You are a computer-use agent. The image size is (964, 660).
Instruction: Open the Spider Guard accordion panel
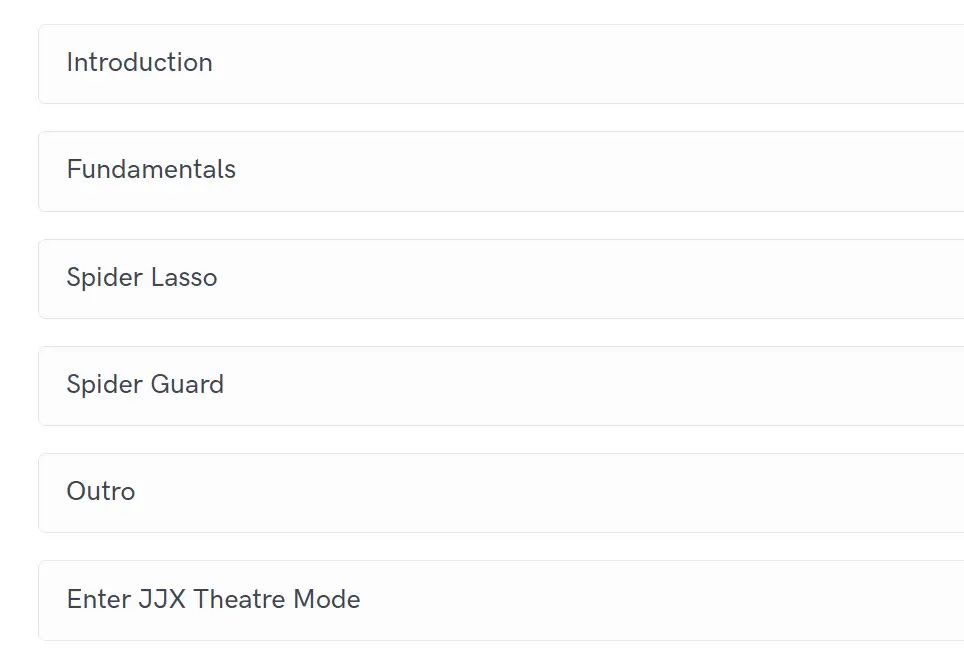point(500,385)
